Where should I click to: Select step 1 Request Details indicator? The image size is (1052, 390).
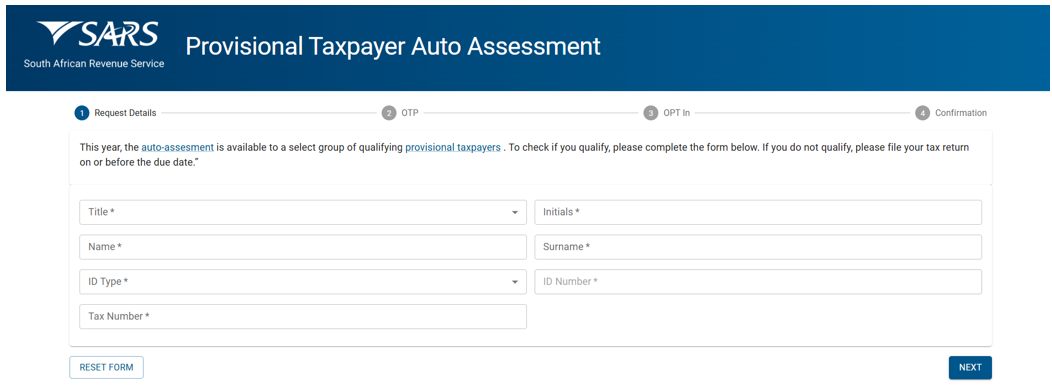(x=115, y=113)
